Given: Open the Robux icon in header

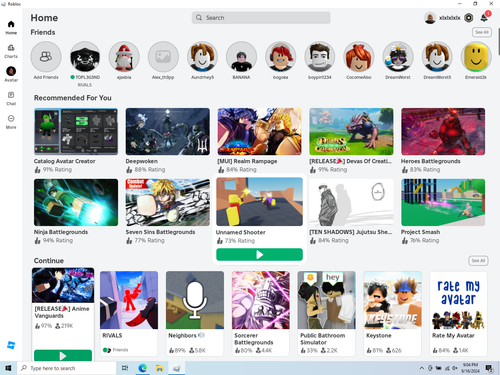Looking at the screenshot, I should click(x=469, y=18).
